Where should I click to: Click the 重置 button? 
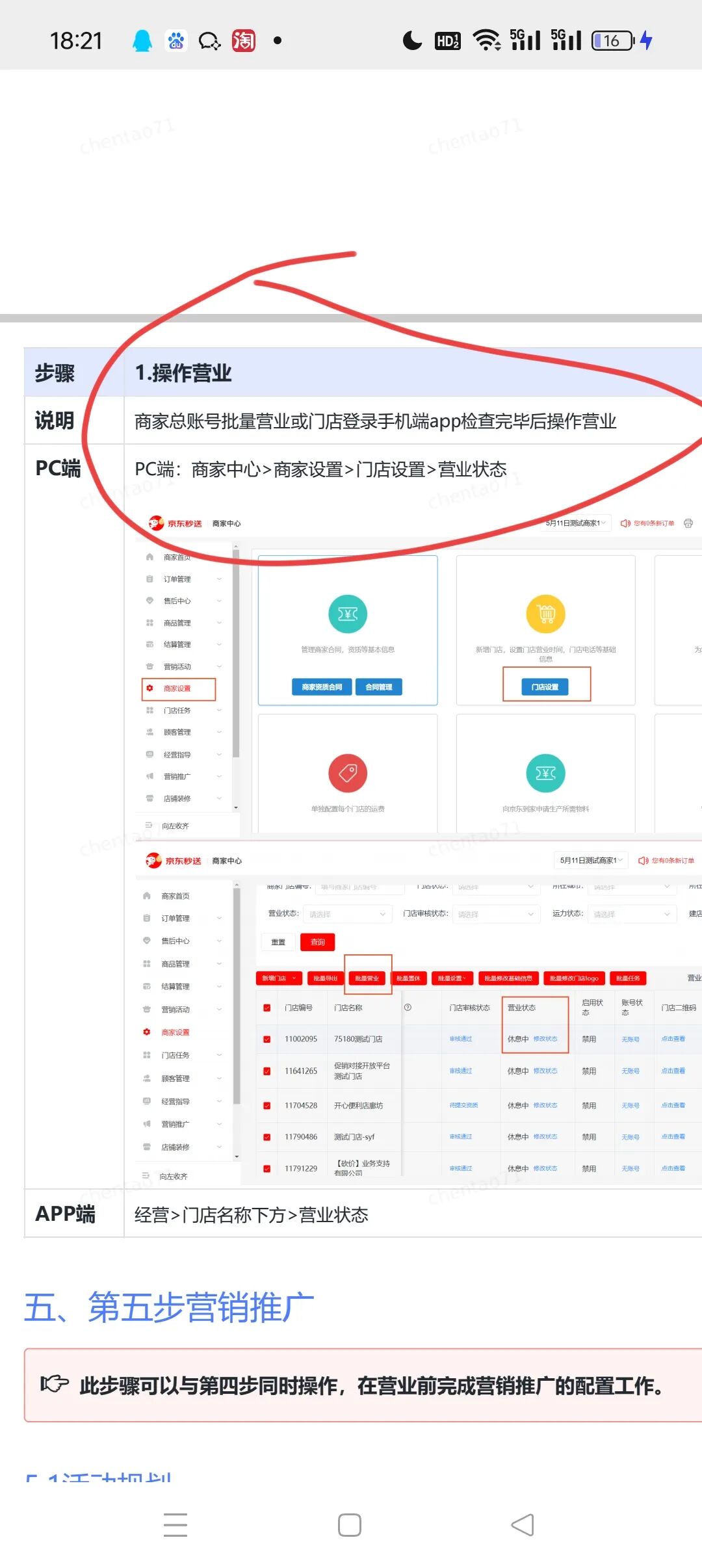278,942
